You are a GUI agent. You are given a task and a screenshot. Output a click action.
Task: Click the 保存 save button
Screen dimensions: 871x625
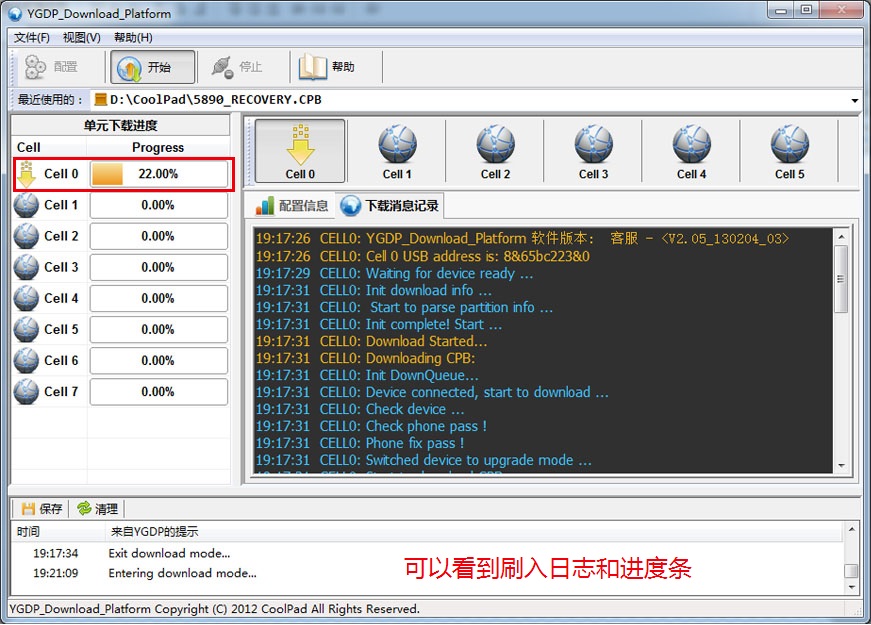pos(42,509)
